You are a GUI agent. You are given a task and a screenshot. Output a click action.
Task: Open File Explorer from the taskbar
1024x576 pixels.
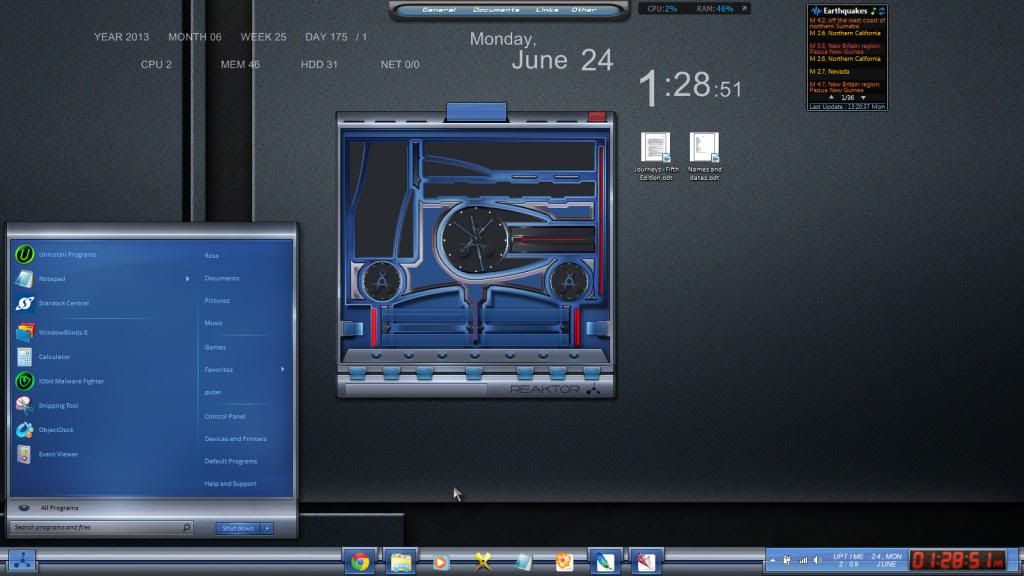click(x=400, y=562)
